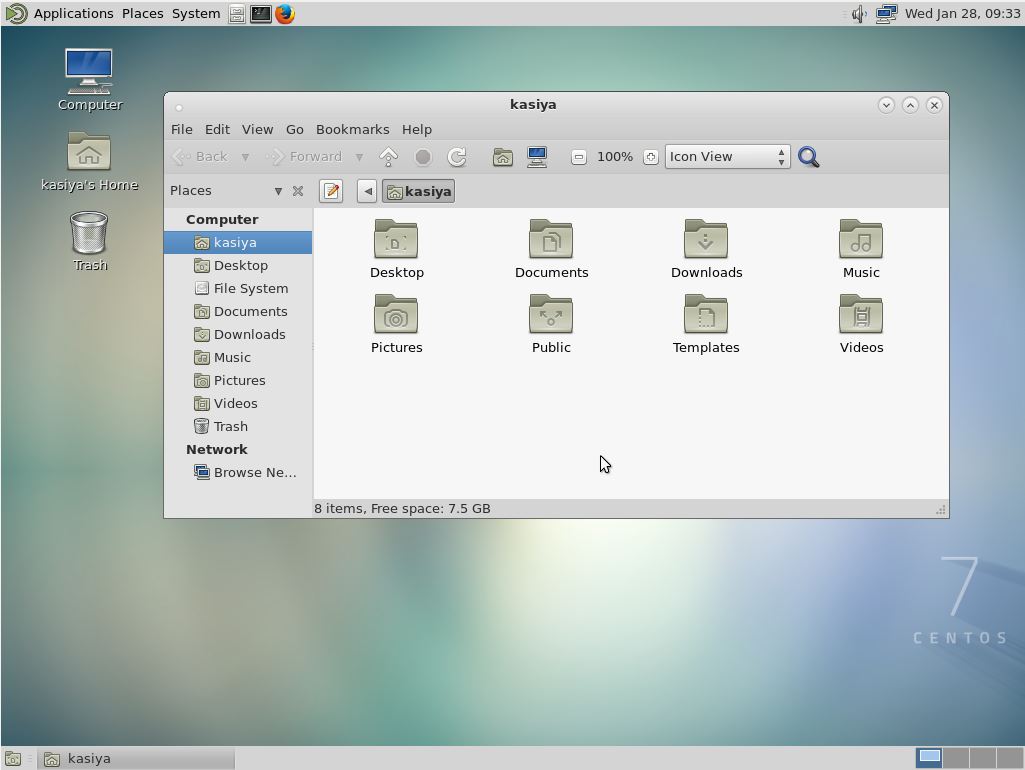Toggle location text entry with pencil icon

[331, 190]
